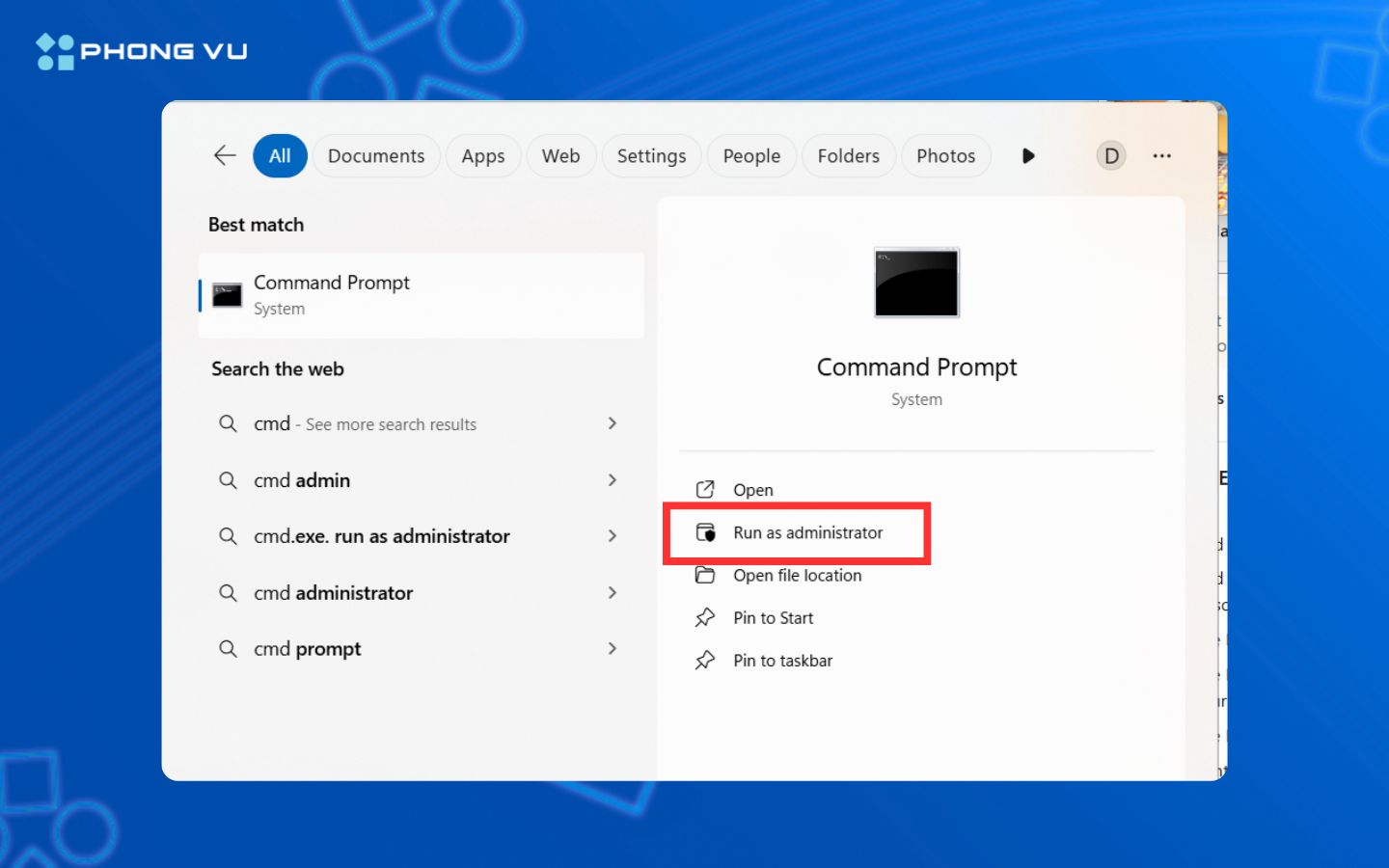Select the Documents filter tab
1389x868 pixels.
[x=375, y=156]
